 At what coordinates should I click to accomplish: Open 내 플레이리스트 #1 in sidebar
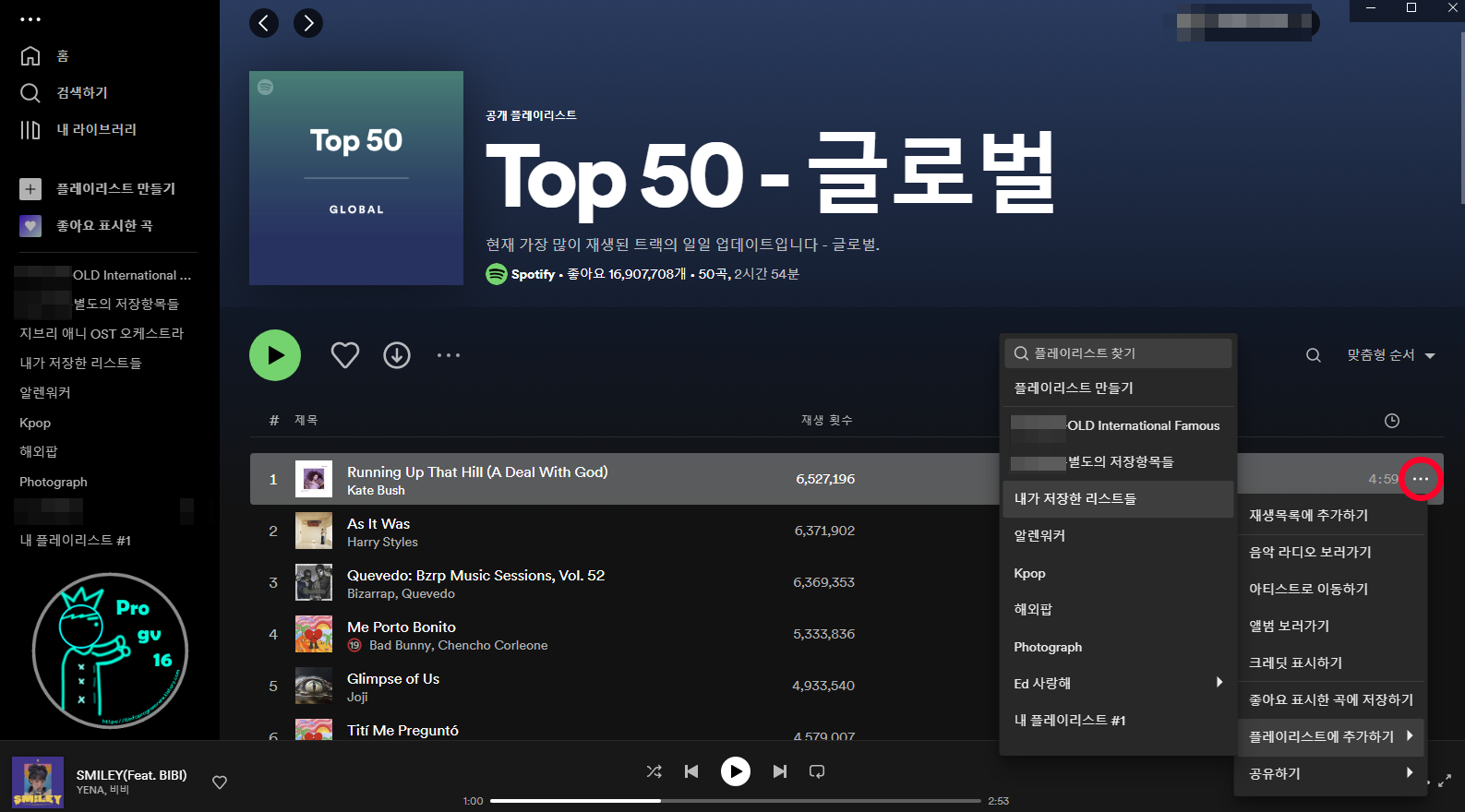click(76, 541)
